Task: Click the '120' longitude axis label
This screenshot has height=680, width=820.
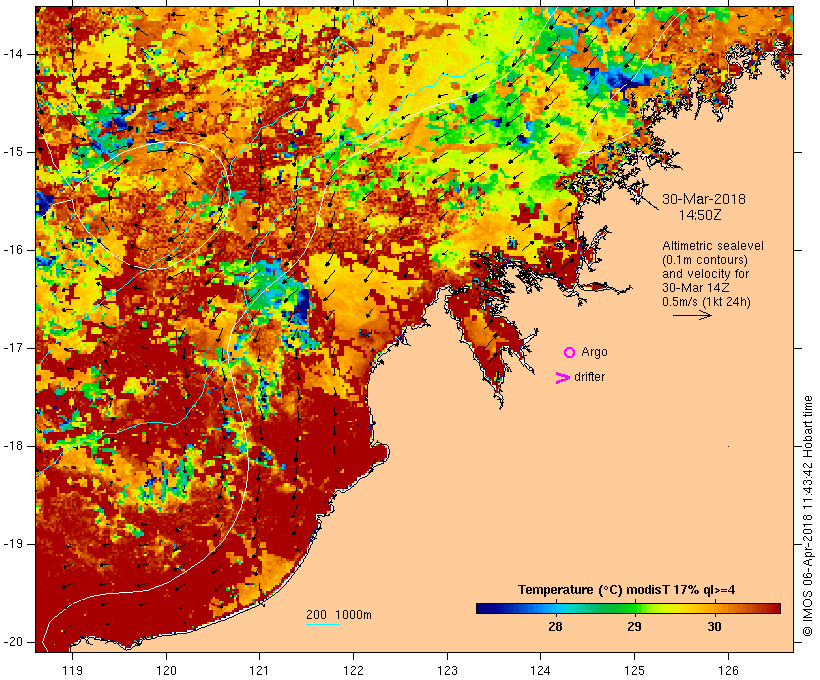Action: click(x=166, y=670)
